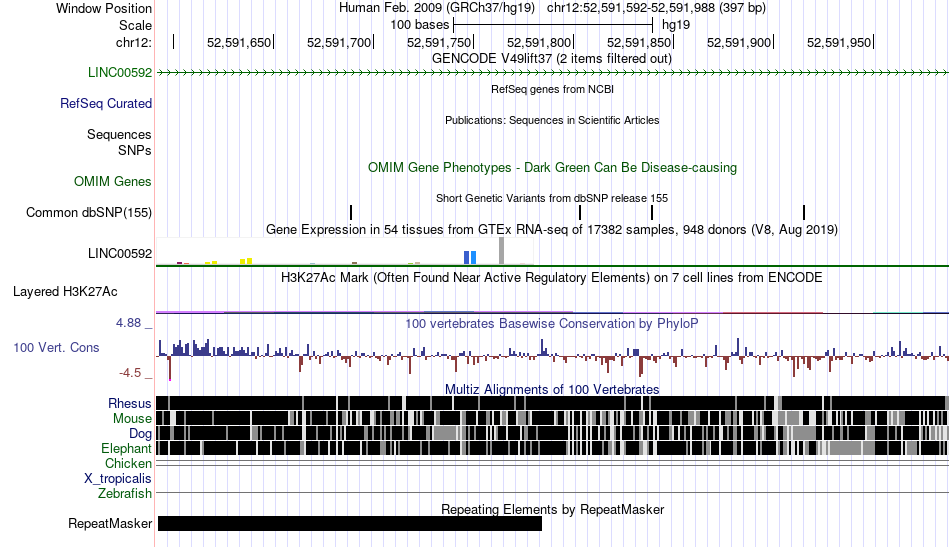The height and width of the screenshot is (547, 950).
Task: Click the OMIM Genes track label
Action: click(112, 181)
